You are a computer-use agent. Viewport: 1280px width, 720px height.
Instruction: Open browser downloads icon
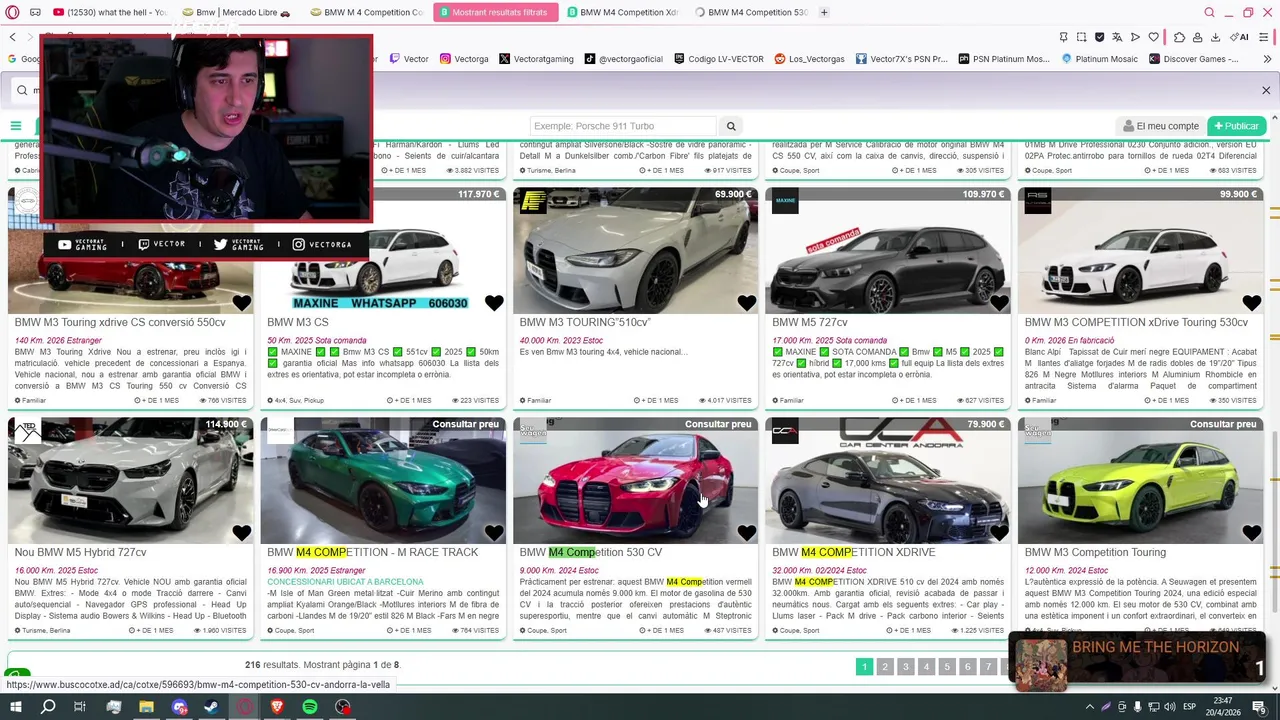click(x=1215, y=37)
